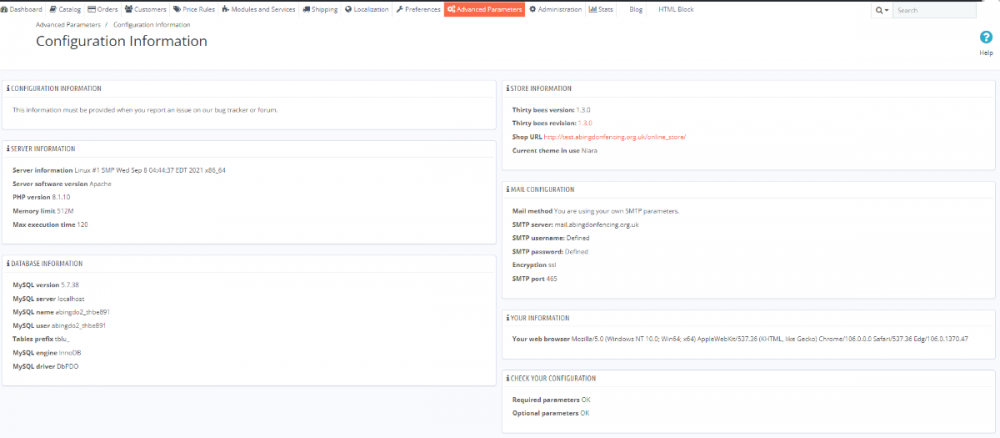1000x438 pixels.
Task: Click the Database Information panel heading
Action: pyautogui.click(x=45, y=263)
